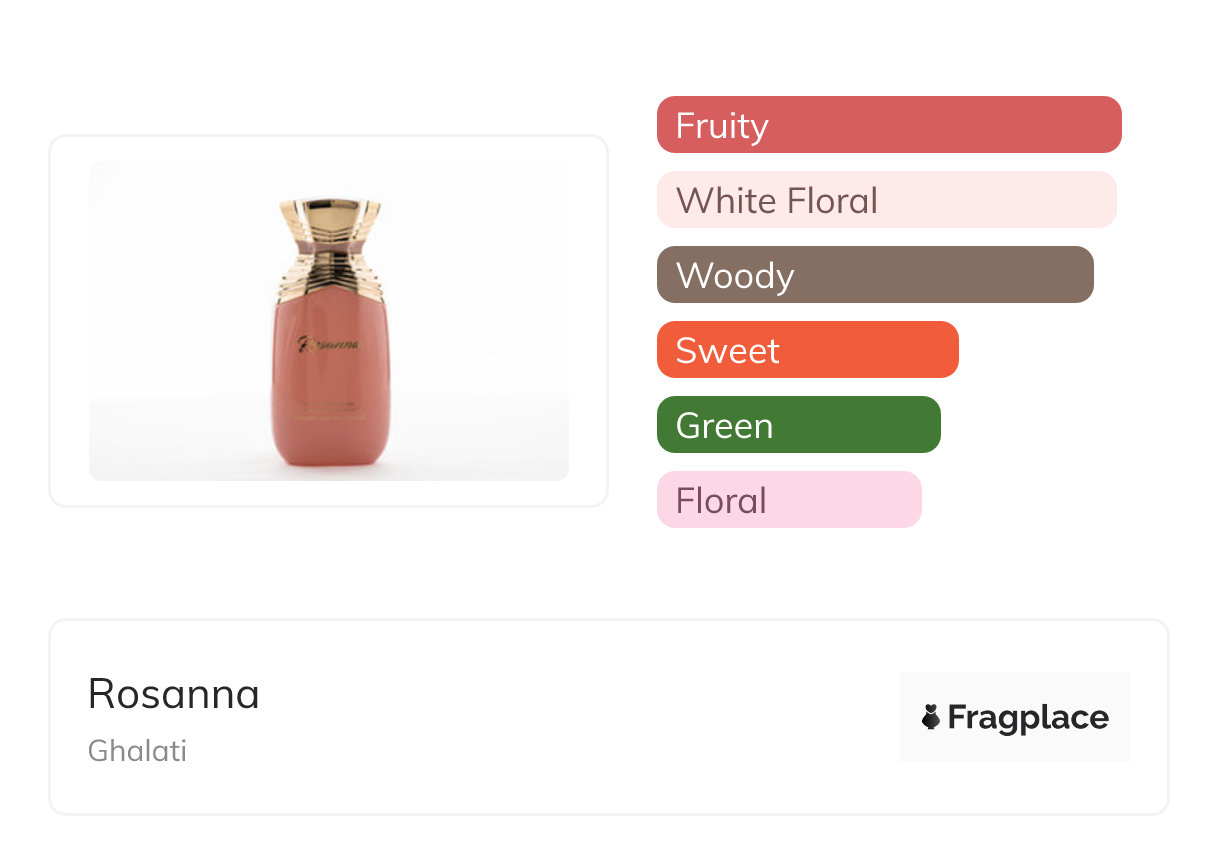Click the word Fruity in the red bar
The image size is (1218, 864).
coord(722,126)
